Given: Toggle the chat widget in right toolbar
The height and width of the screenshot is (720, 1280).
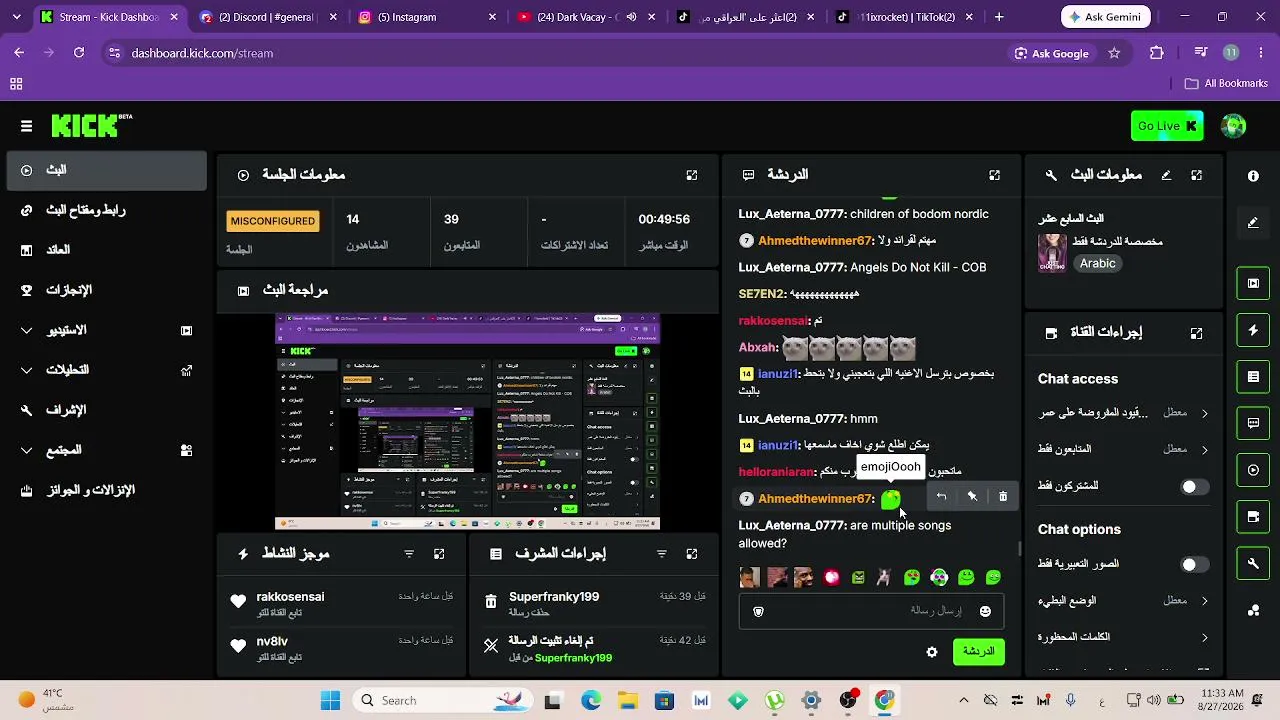Looking at the screenshot, I should pyautogui.click(x=1254, y=423).
